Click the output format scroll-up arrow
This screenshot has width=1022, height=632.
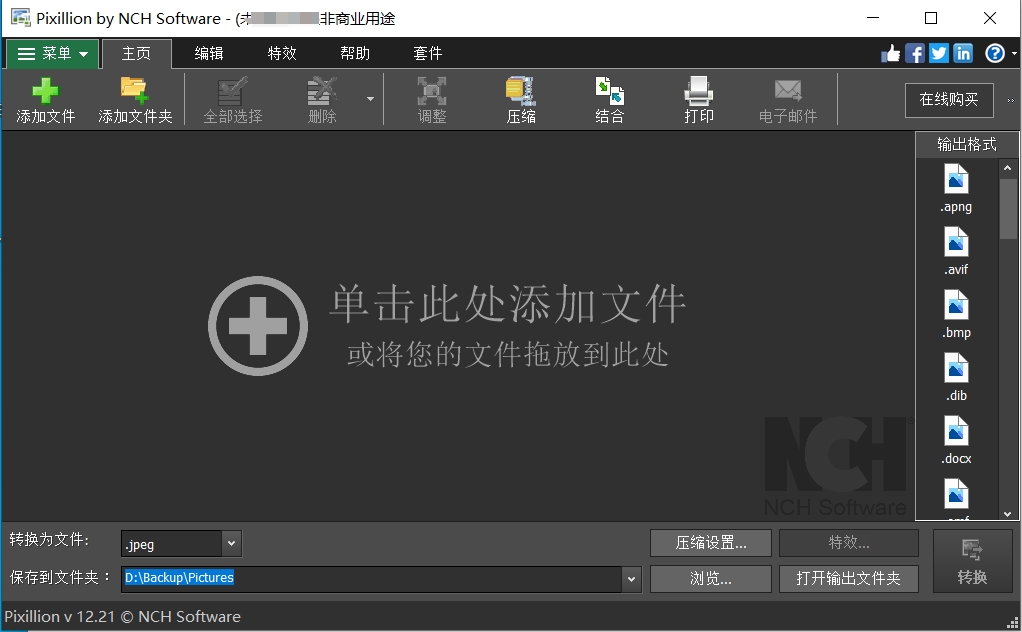(1008, 168)
